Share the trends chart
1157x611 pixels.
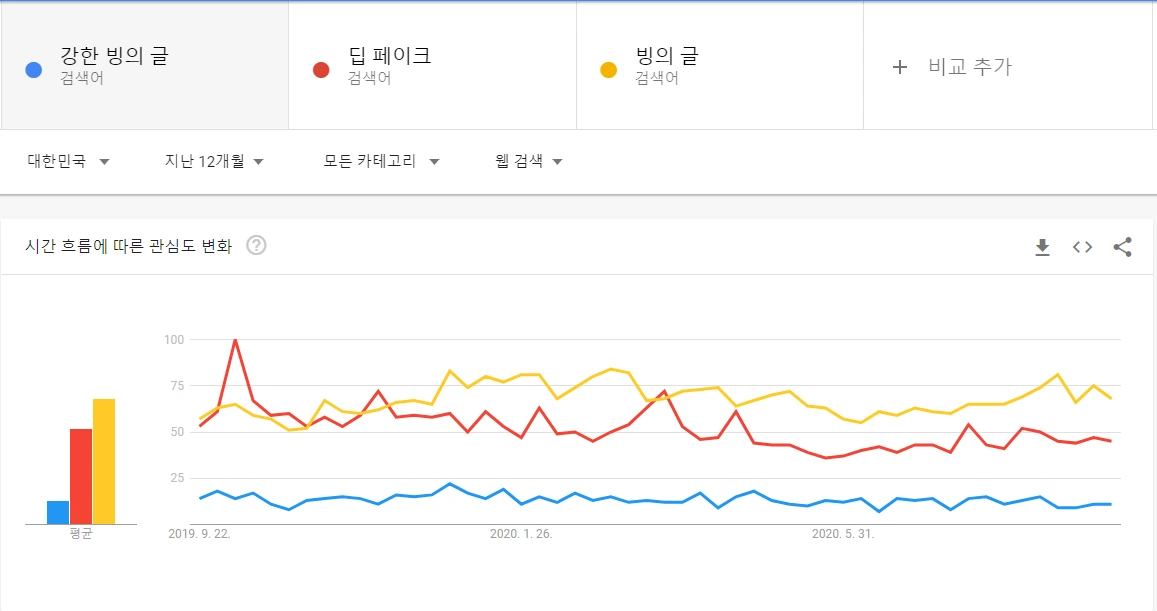pos(1121,246)
